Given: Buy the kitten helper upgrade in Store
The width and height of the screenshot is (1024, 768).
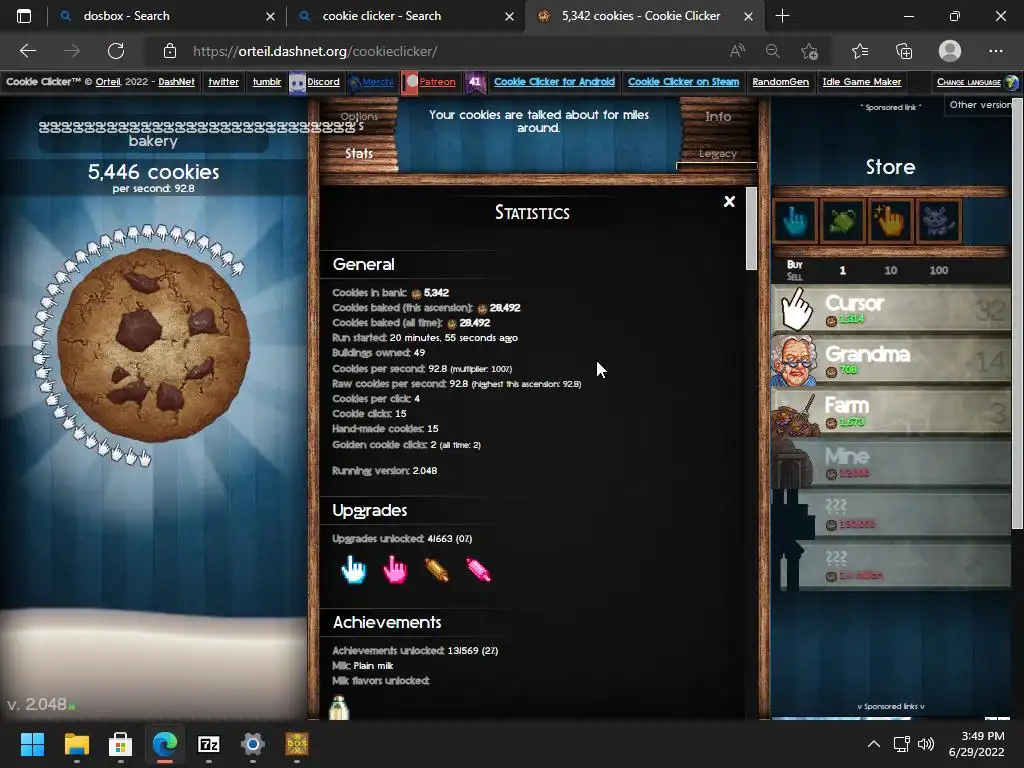Looking at the screenshot, I should [938, 221].
